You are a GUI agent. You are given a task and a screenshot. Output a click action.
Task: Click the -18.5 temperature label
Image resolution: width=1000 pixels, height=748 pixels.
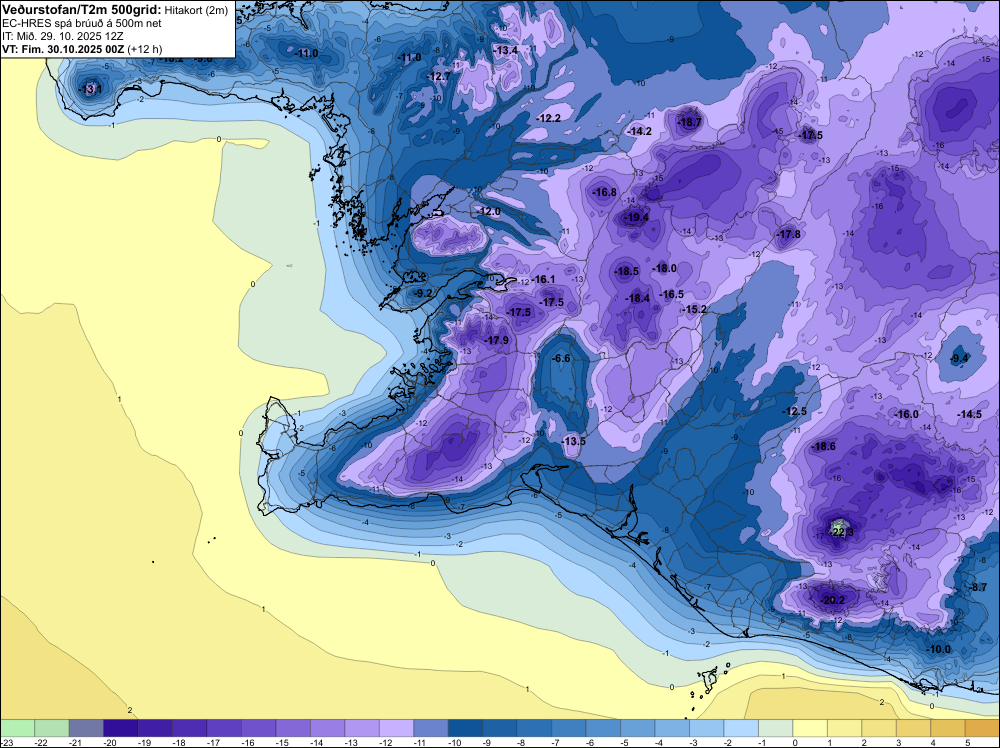[x=626, y=271]
